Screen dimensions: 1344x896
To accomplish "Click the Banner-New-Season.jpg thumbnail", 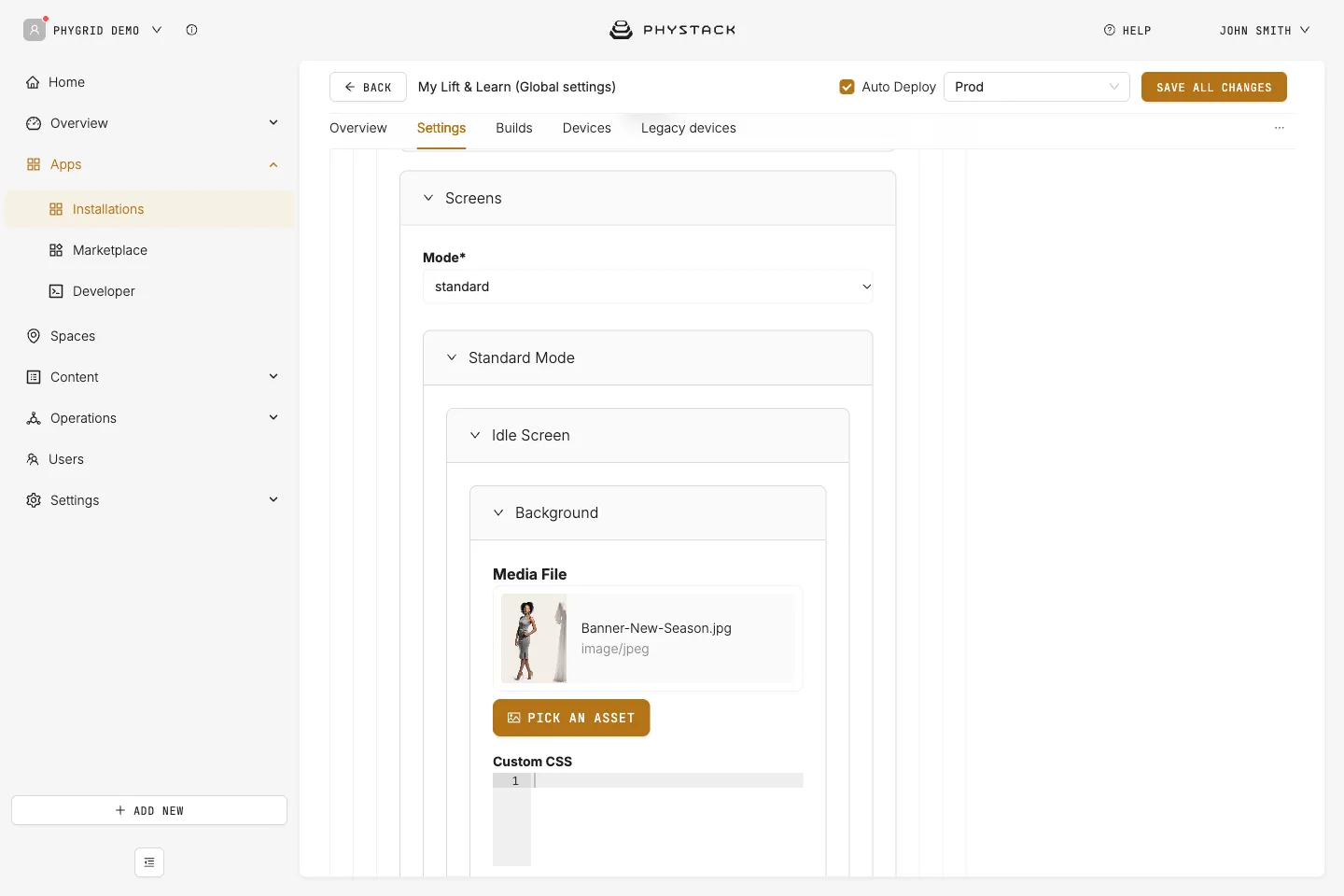I will click(x=534, y=638).
